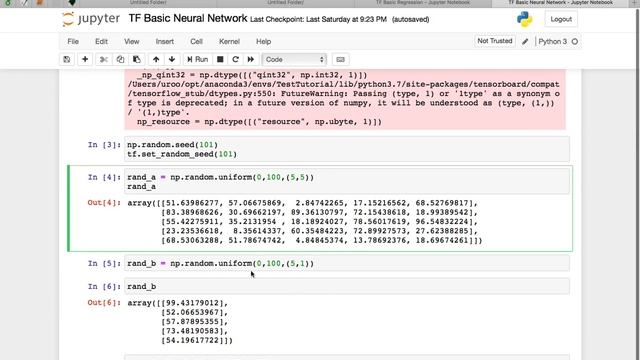Open the File menu
640x360 pixels.
tap(73, 42)
